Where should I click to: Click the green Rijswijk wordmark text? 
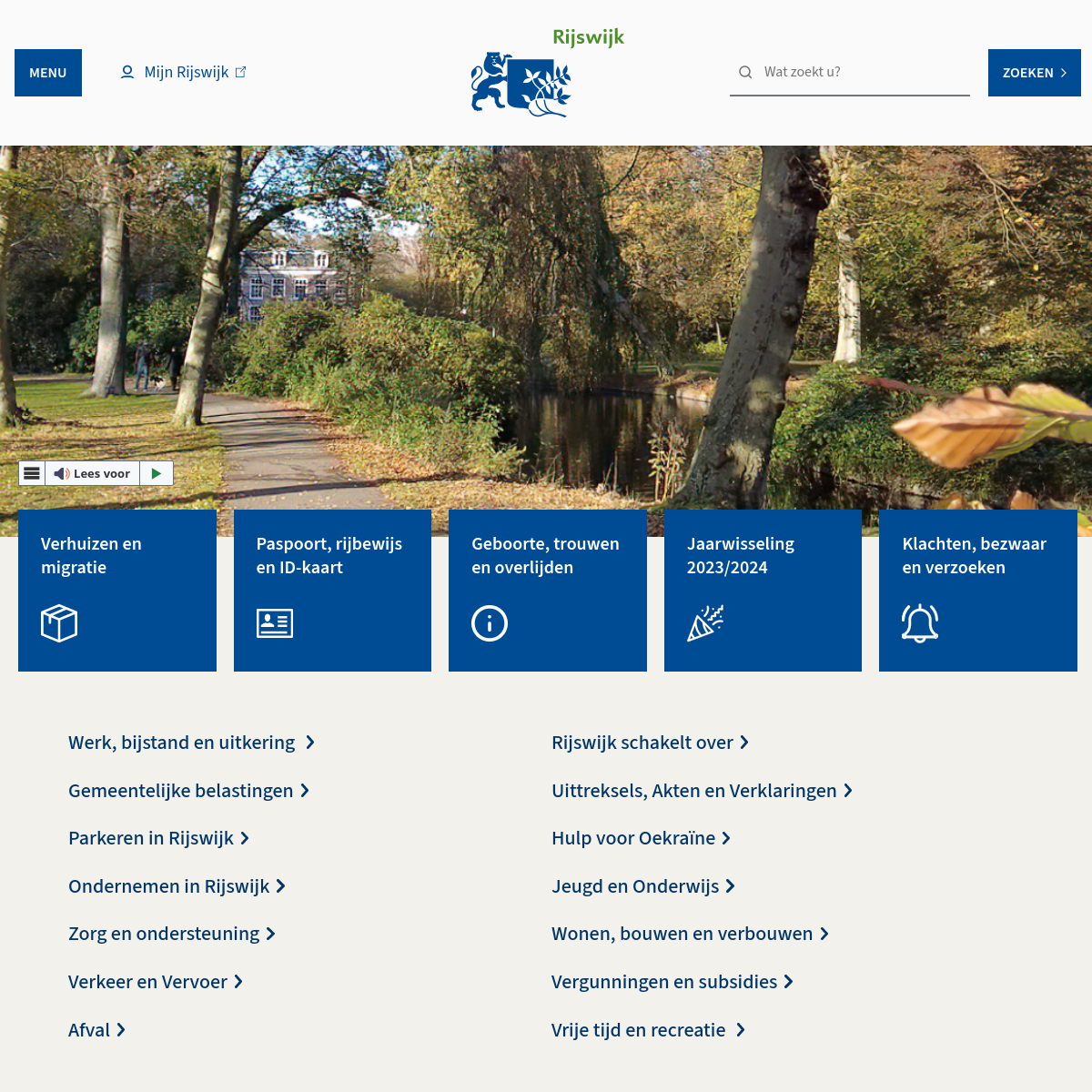[x=589, y=37]
